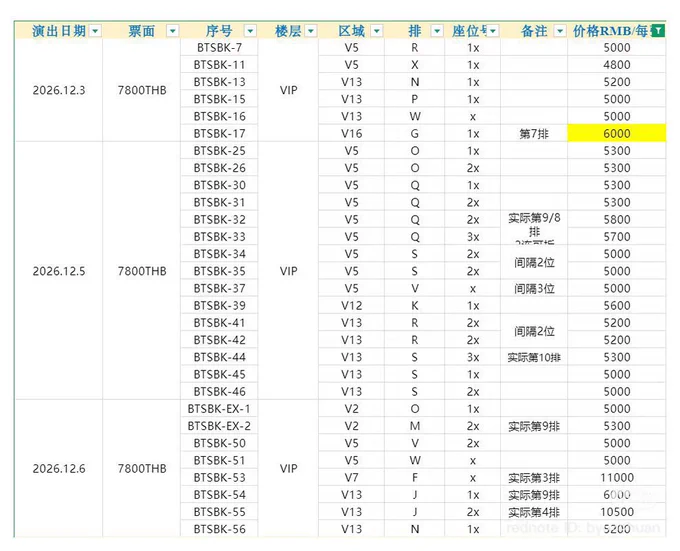Open the 座位号 column filter dropdown
Image resolution: width=680 pixels, height=551 pixels.
(x=493, y=31)
